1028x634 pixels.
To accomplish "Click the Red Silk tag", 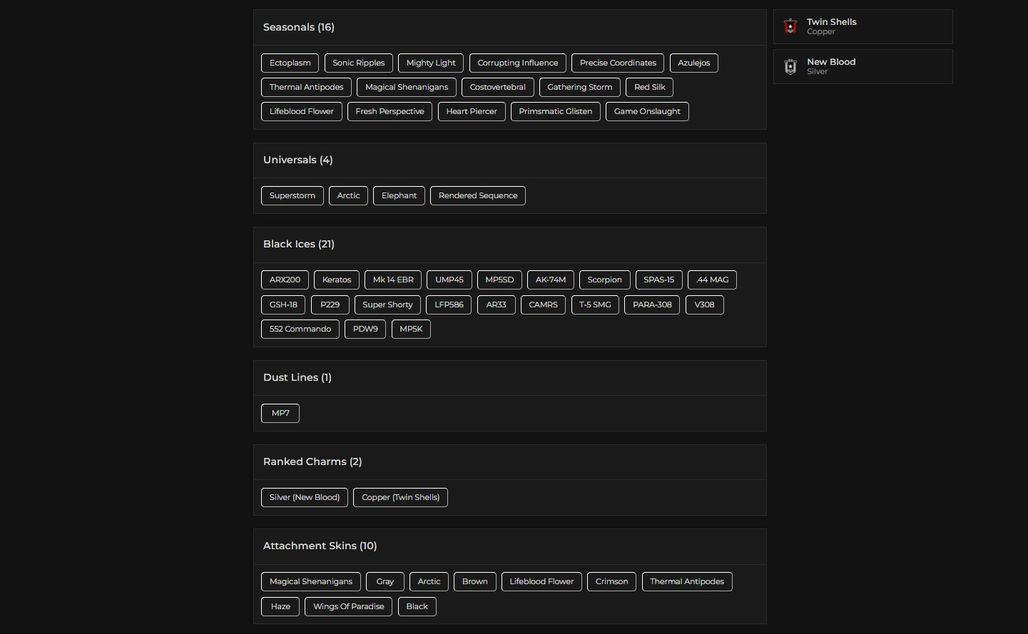I will coord(649,87).
